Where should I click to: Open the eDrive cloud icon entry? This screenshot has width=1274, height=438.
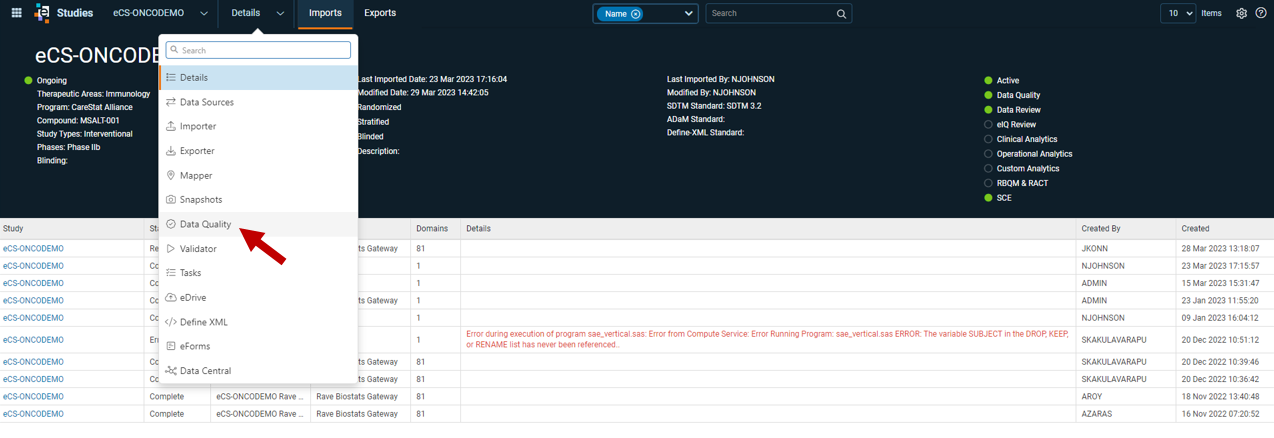(x=171, y=297)
